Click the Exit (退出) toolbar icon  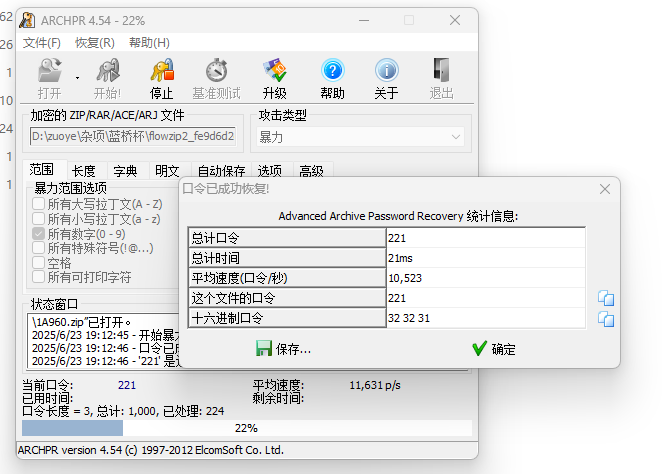[x=441, y=70]
